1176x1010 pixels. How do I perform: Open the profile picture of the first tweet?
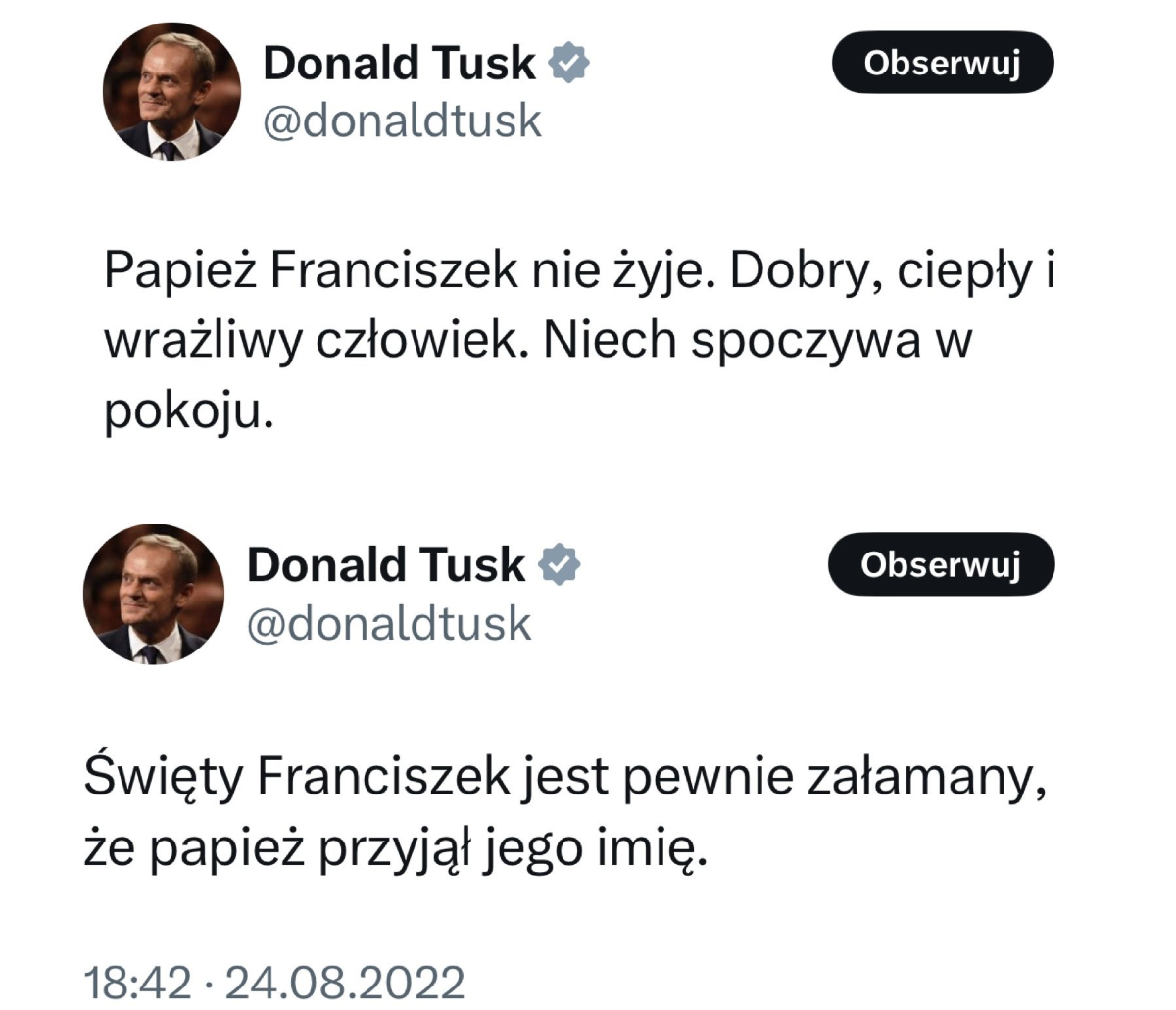[172, 91]
